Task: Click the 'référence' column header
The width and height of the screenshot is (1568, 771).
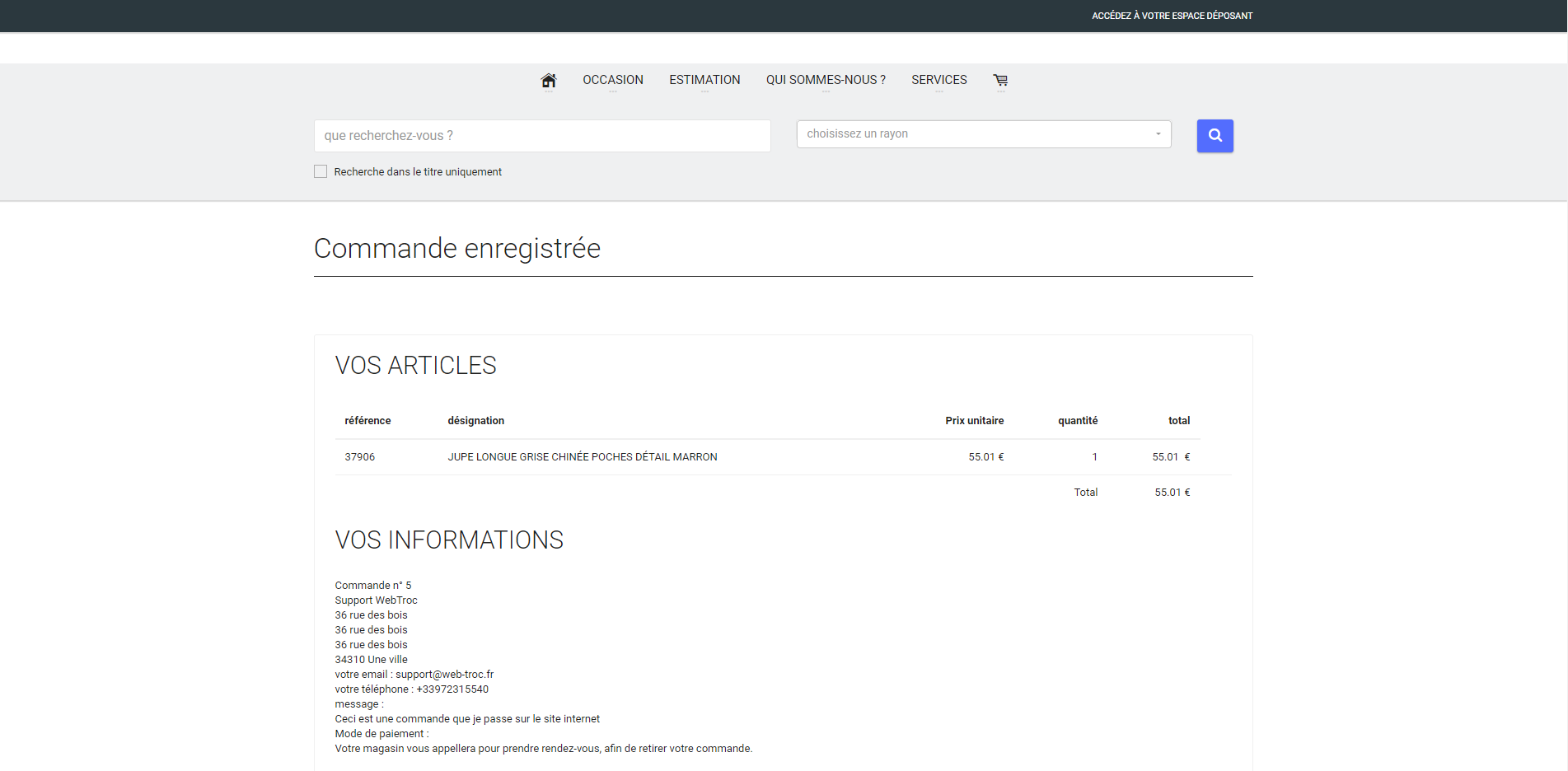Action: (367, 421)
